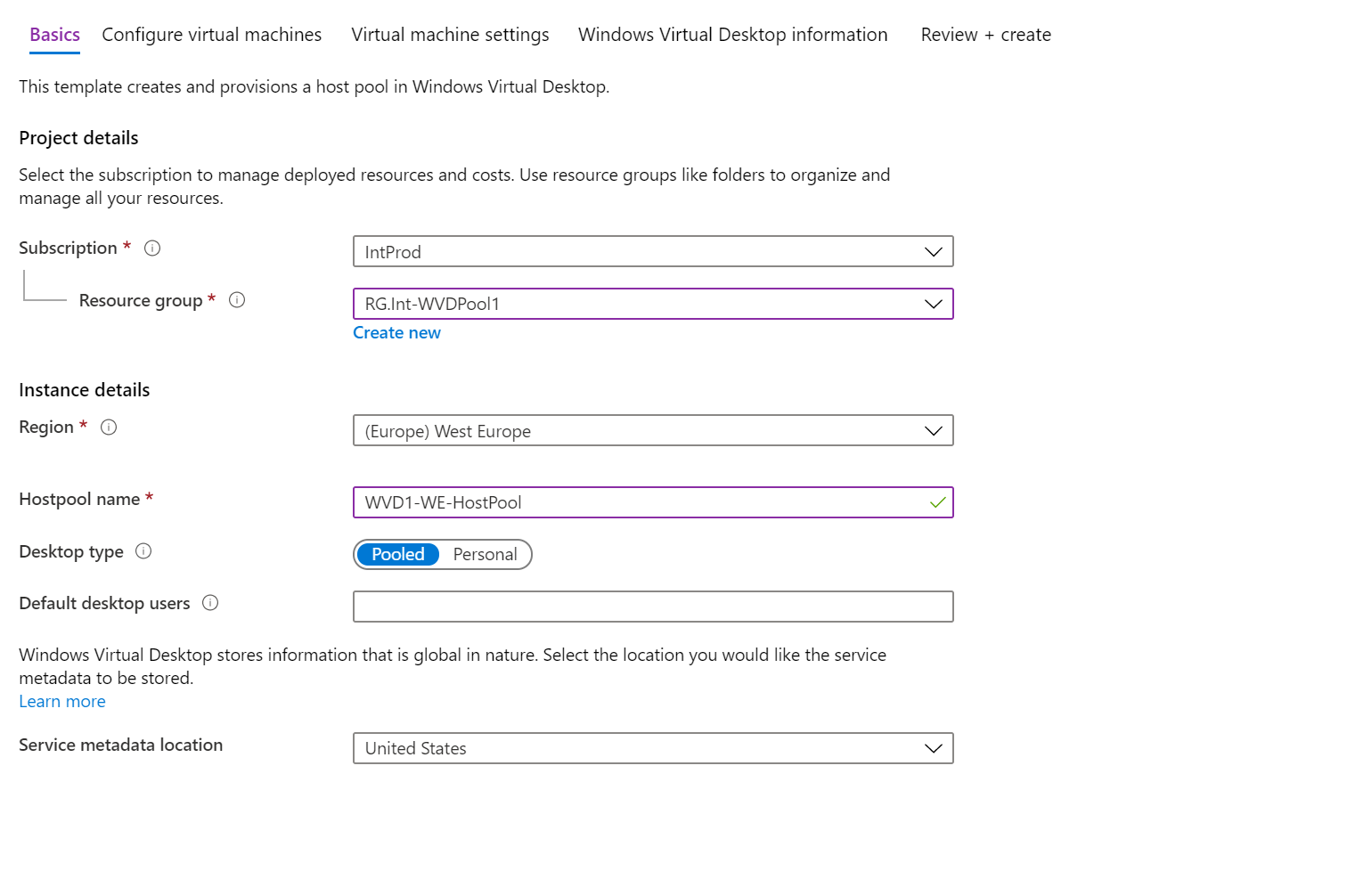Open the Subscription dropdown showing IntProd
1347x896 pixels.
click(x=653, y=251)
